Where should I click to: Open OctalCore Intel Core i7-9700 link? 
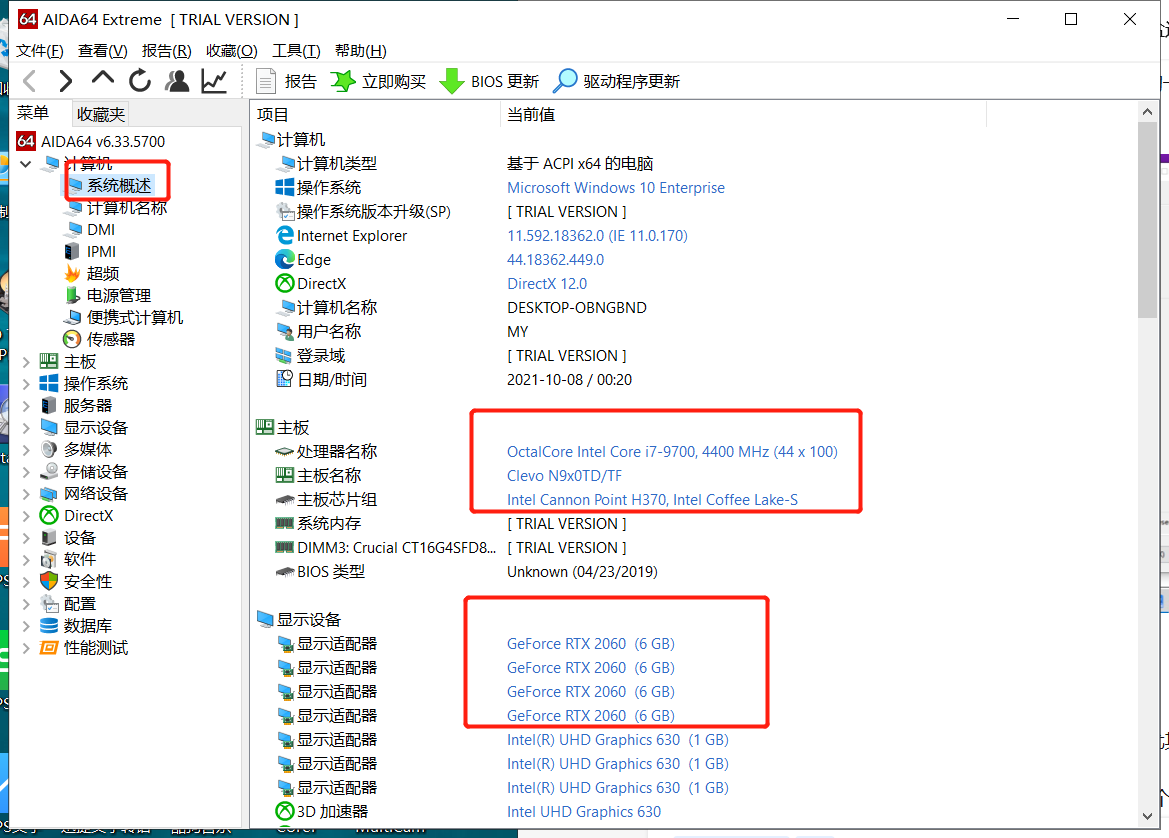[672, 452]
